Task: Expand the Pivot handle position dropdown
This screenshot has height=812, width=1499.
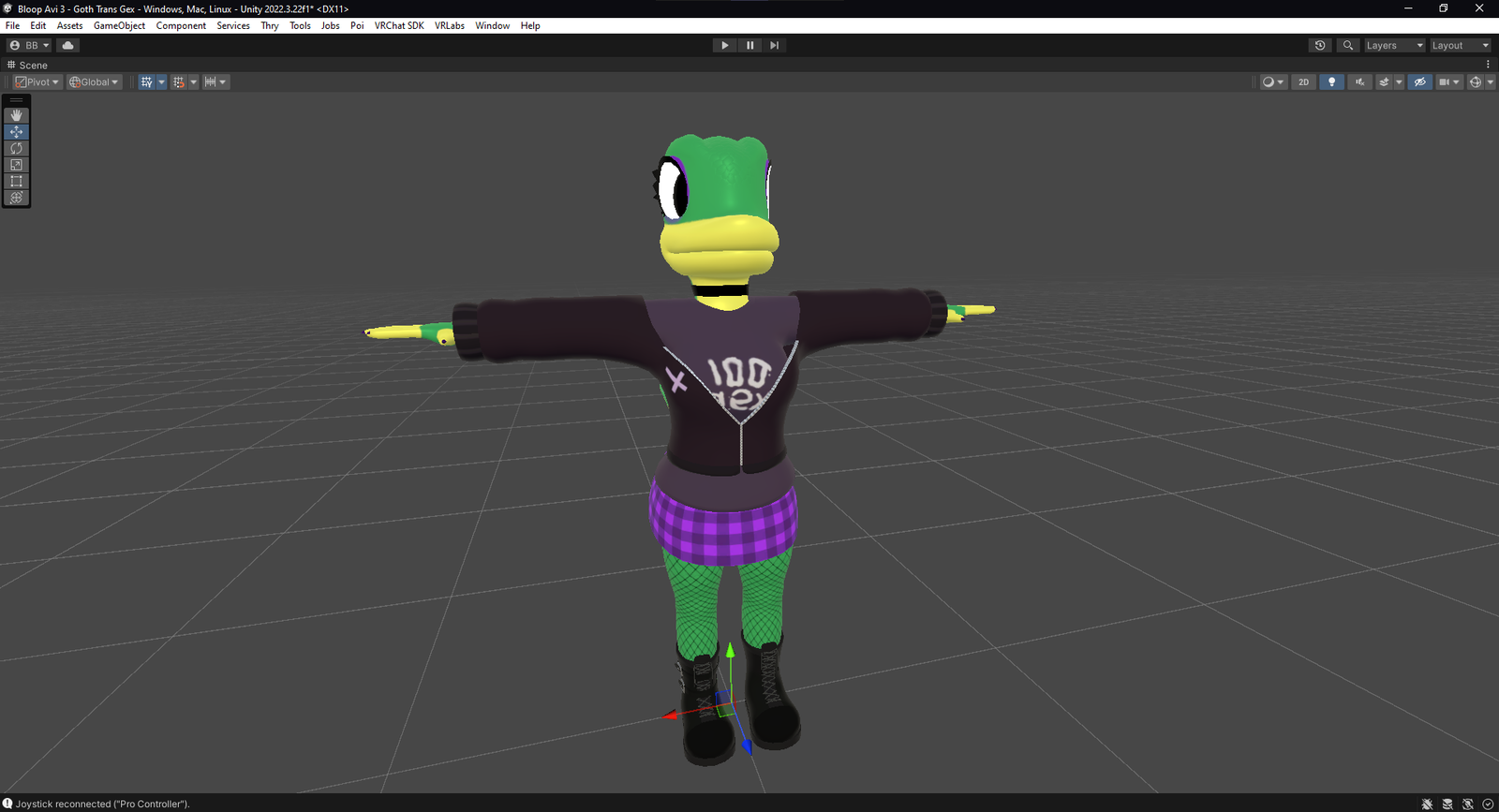Action: (37, 82)
